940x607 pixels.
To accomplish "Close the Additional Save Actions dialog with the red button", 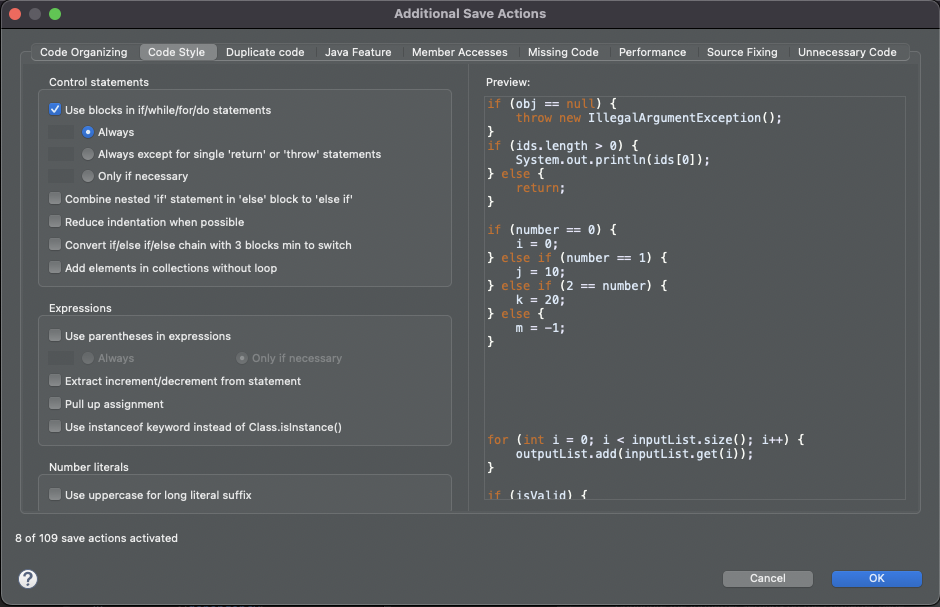I will (x=15, y=14).
